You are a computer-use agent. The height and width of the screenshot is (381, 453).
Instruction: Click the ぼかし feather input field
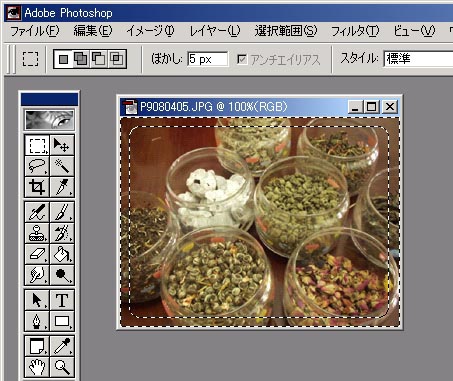(208, 59)
